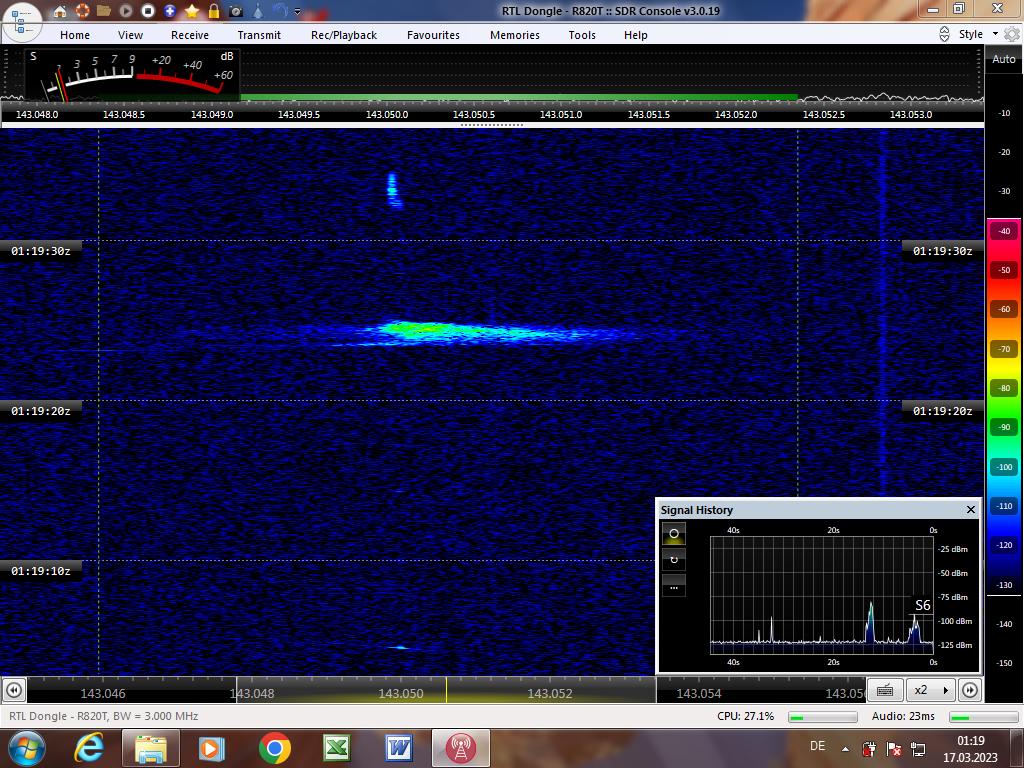Open the View ribbon tab
Viewport: 1024px width, 768px height.
click(130, 35)
